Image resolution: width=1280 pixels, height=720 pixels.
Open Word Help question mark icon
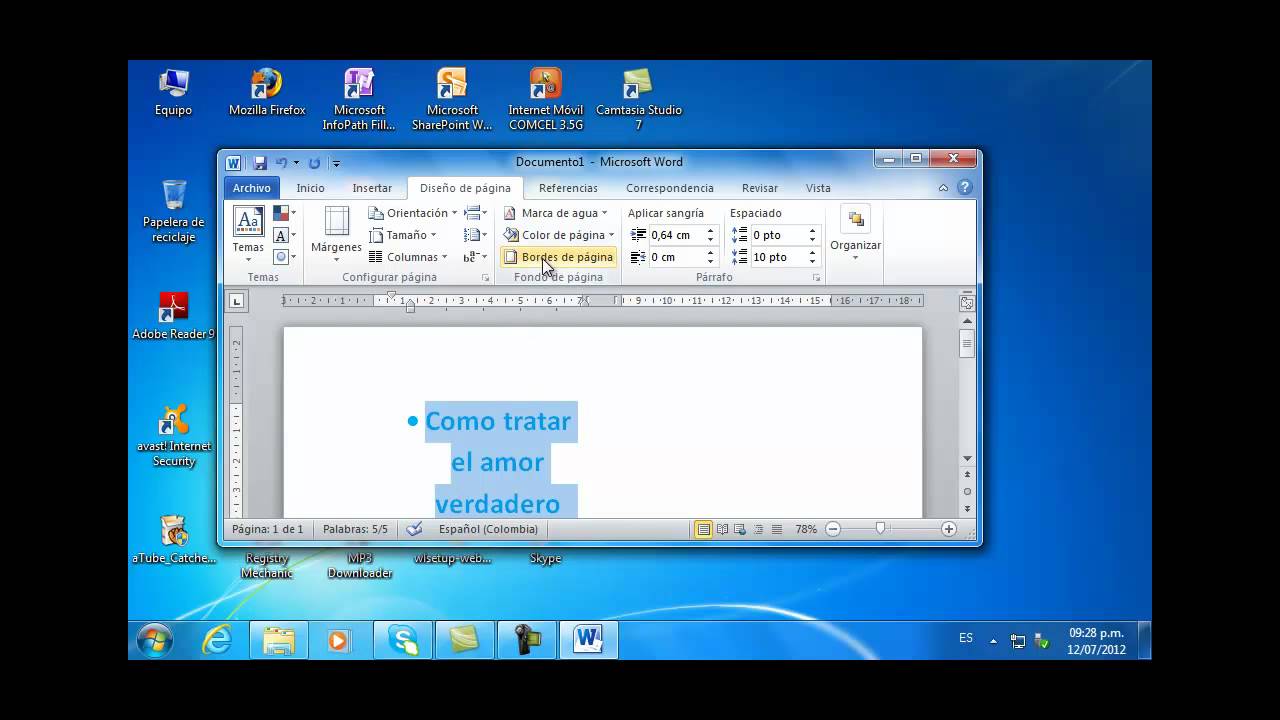point(965,188)
